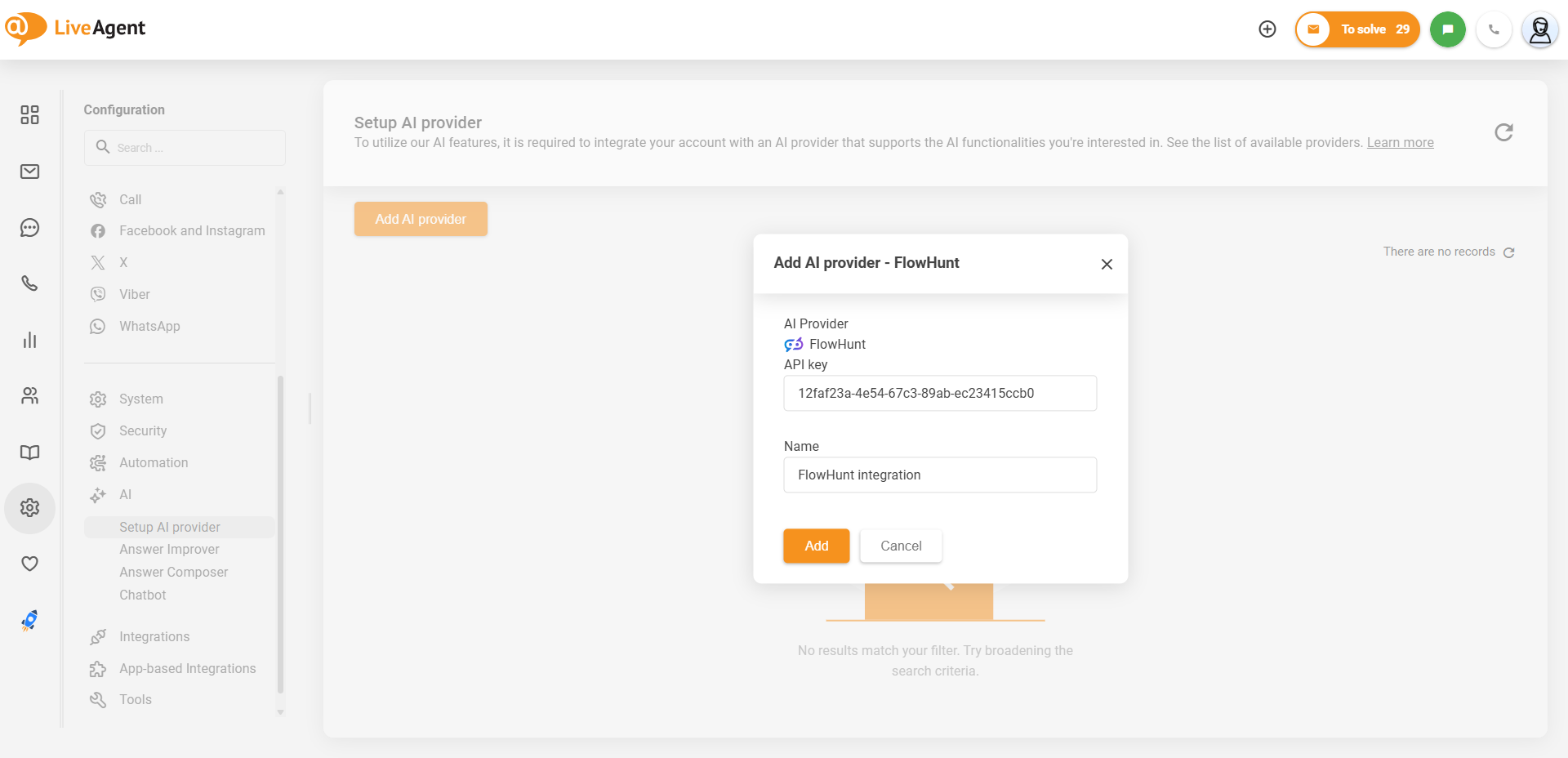Click the plus circle icon in header

(1267, 29)
